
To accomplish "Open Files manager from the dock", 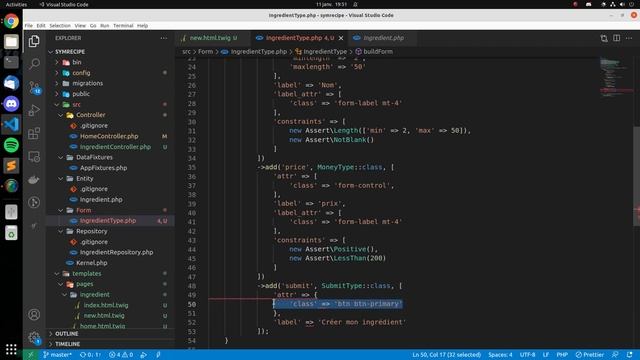I will (11, 42).
